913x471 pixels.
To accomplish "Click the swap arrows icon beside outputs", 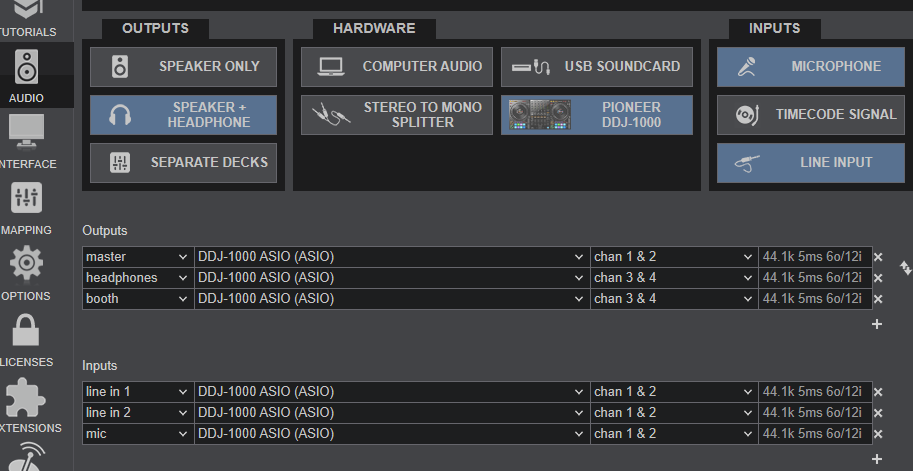I will (x=905, y=268).
